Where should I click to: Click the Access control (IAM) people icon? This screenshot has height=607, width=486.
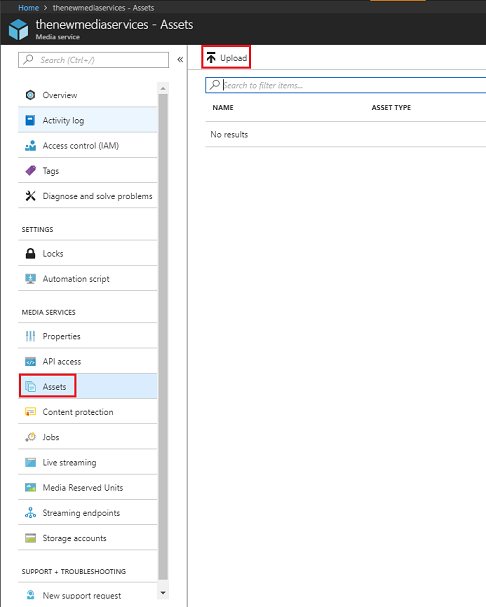point(30,146)
